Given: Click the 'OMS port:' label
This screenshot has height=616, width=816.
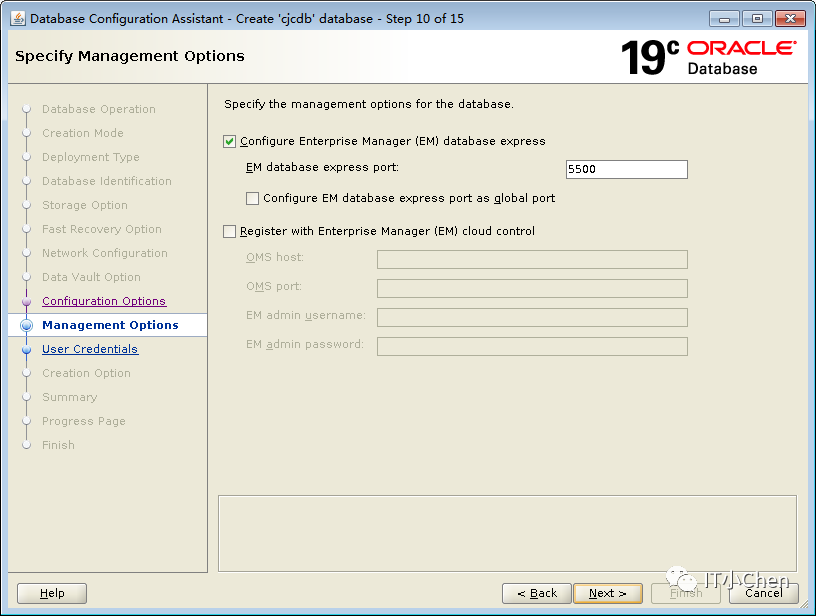Looking at the screenshot, I should pyautogui.click(x=274, y=286).
